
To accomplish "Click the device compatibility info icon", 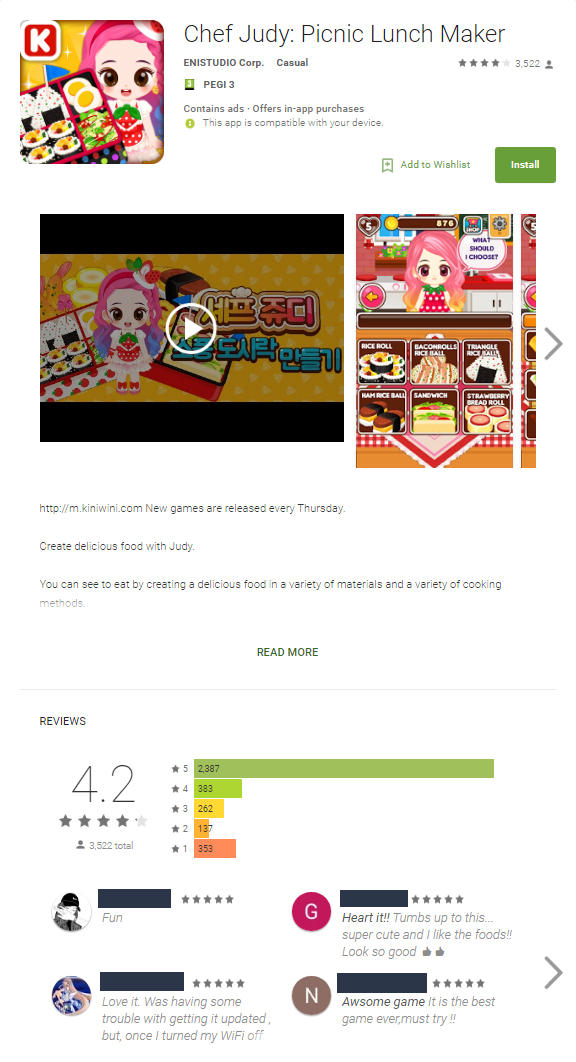I will [190, 123].
